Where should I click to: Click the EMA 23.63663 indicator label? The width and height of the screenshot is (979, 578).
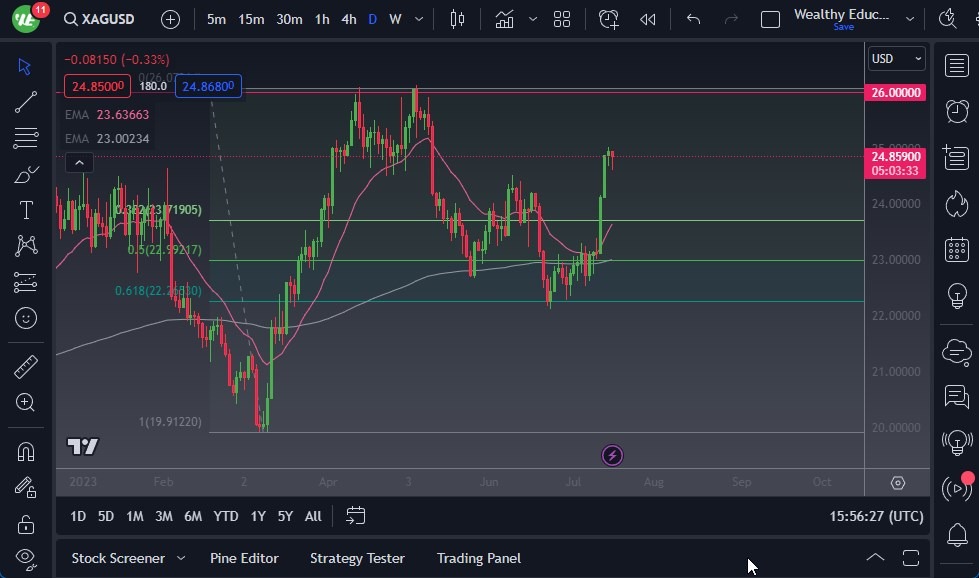[x=107, y=115]
